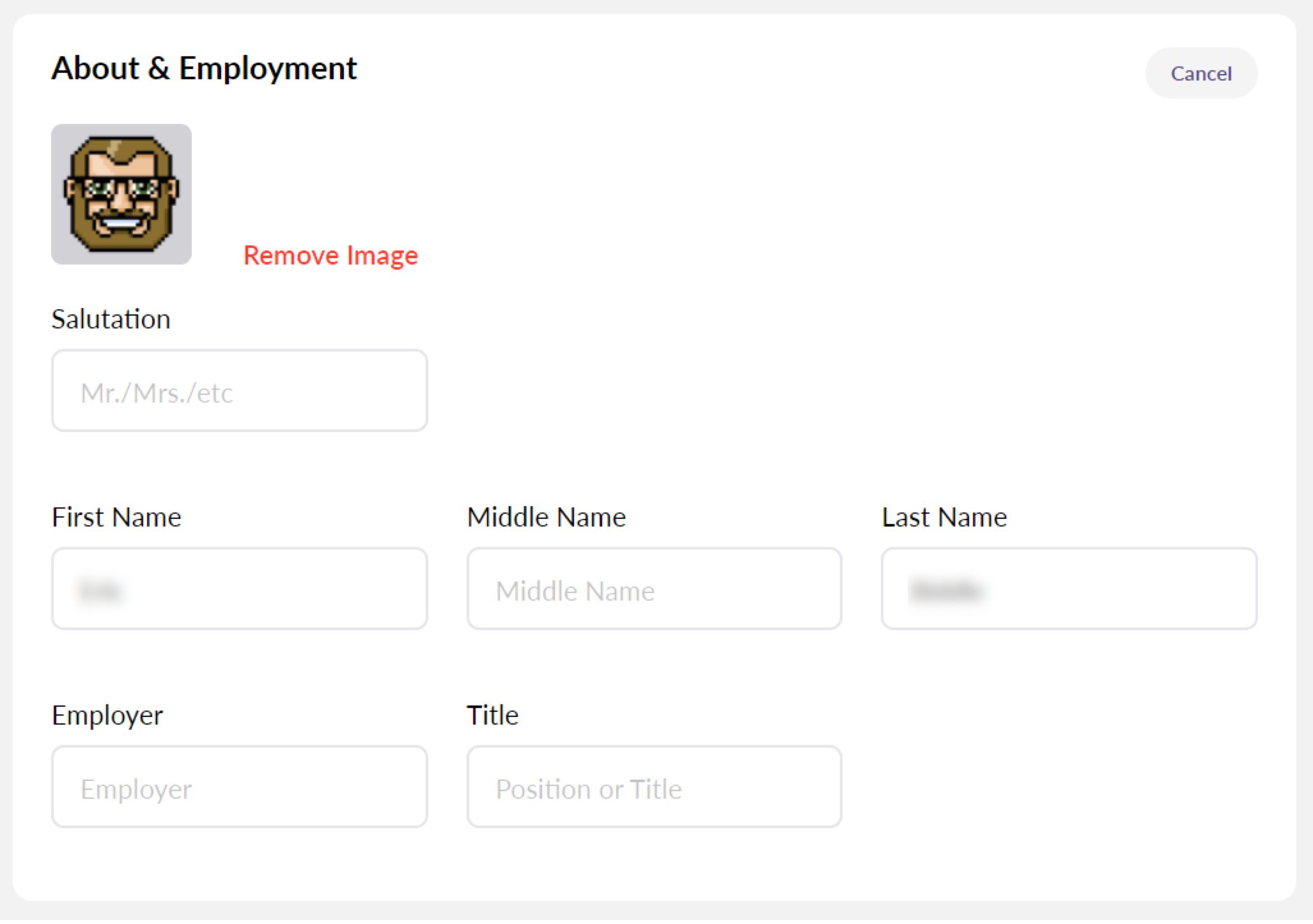This screenshot has width=1313, height=924.
Task: Click the pixel-art bearded avatar image
Action: coord(121,194)
